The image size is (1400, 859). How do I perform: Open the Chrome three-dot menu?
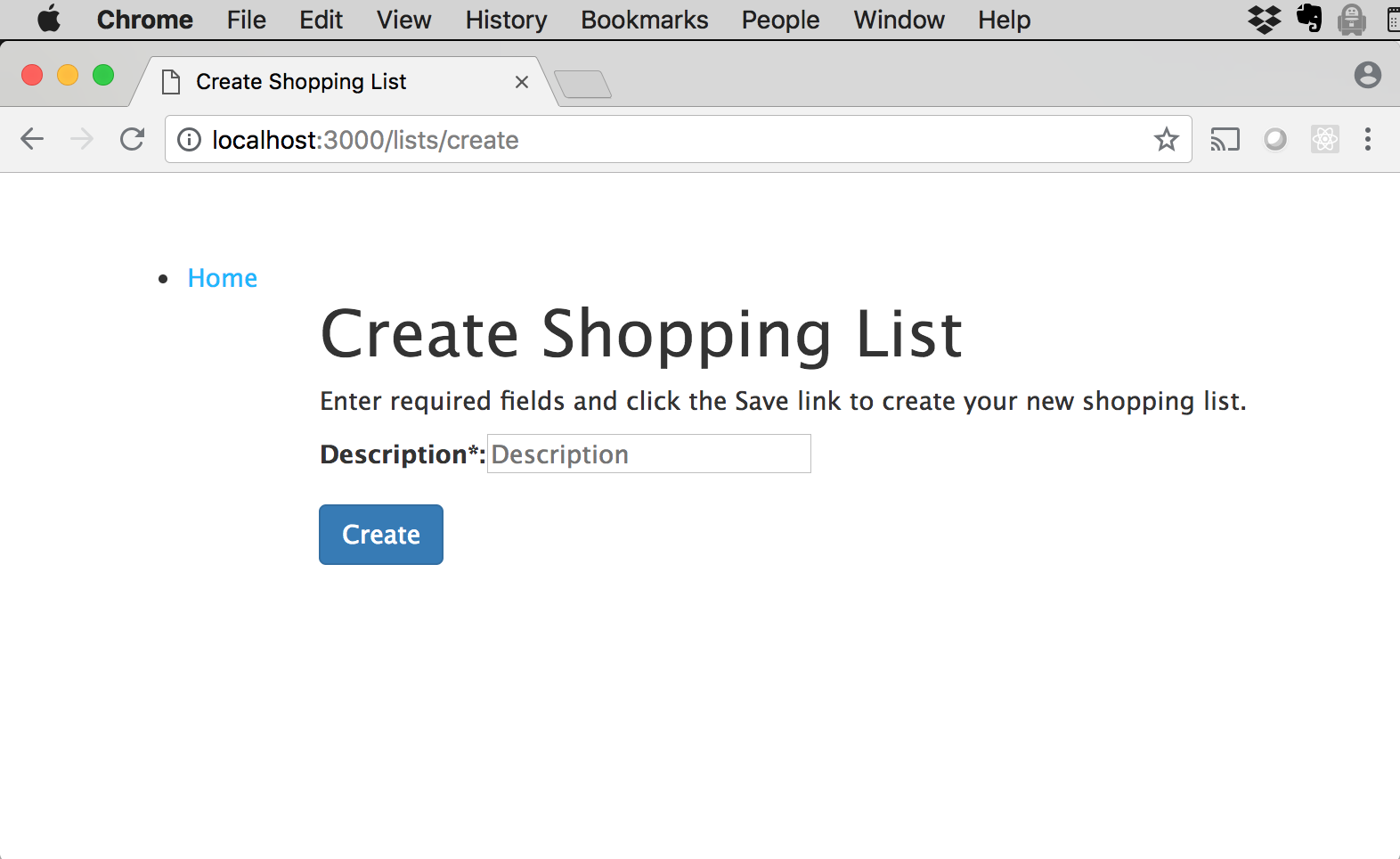(x=1368, y=139)
